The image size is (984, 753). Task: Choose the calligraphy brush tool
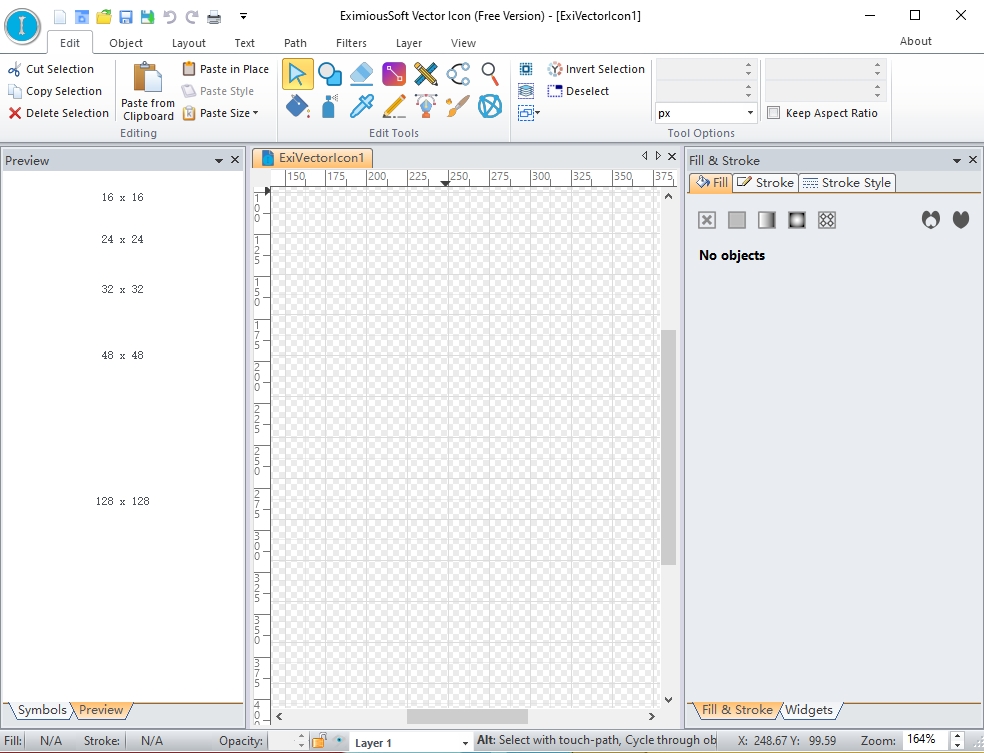click(458, 106)
